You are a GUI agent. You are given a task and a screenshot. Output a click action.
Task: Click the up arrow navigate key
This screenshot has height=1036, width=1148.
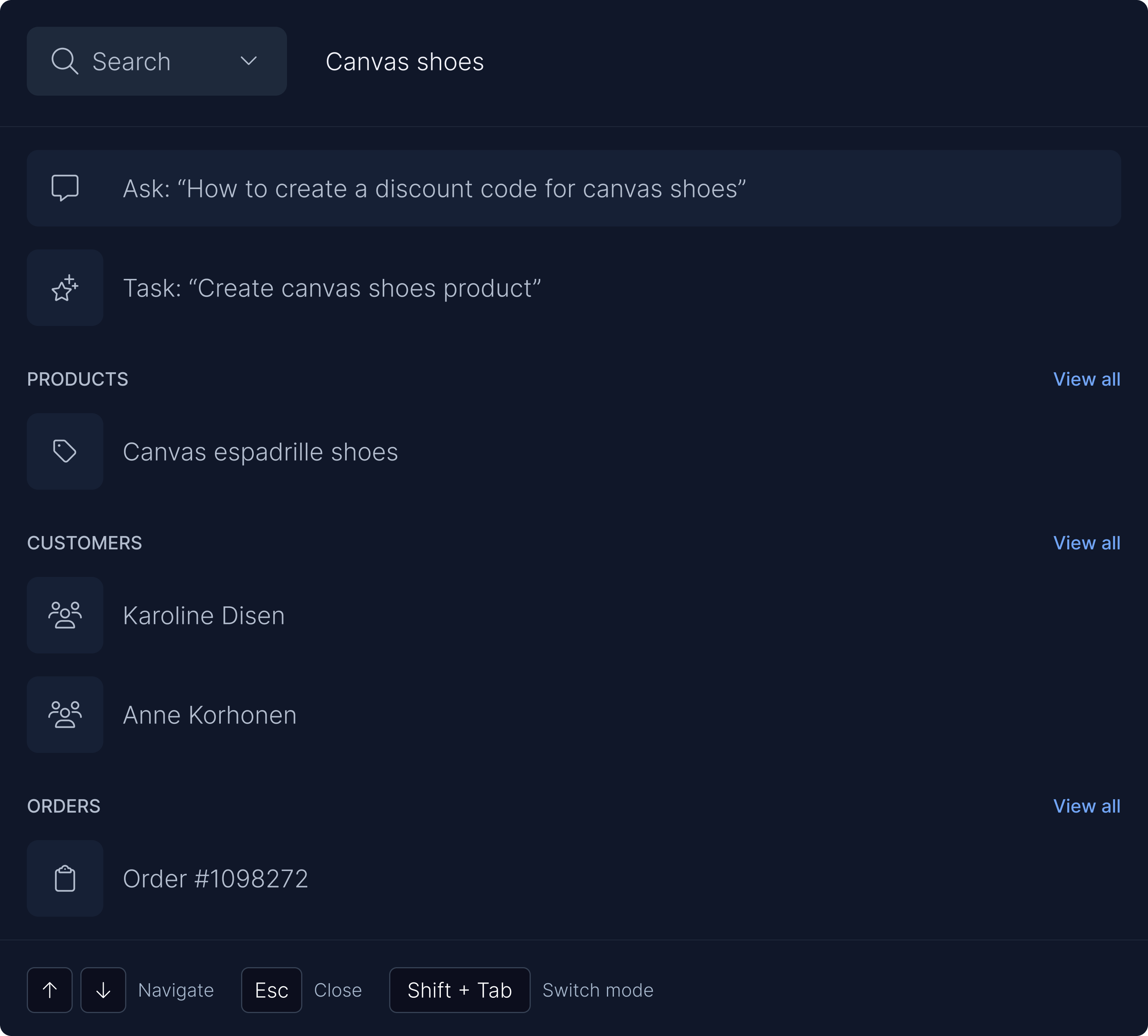(x=49, y=989)
